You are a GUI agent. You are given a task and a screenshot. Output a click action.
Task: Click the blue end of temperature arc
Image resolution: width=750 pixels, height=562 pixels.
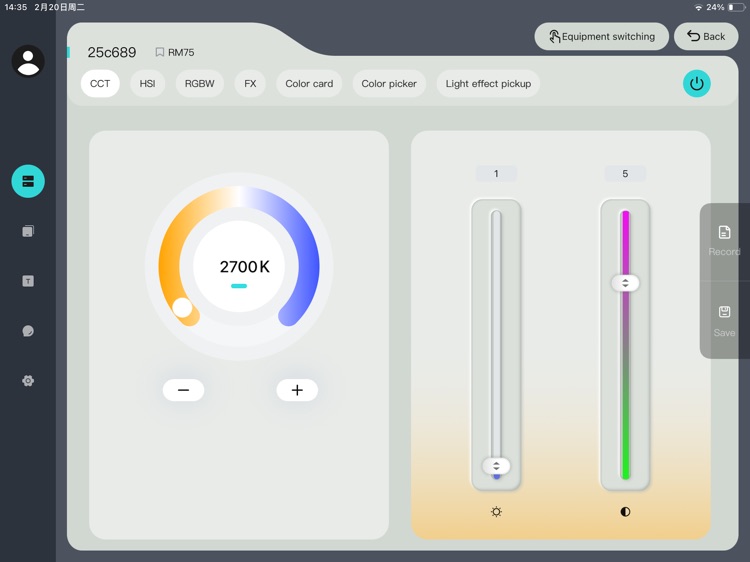[288, 316]
